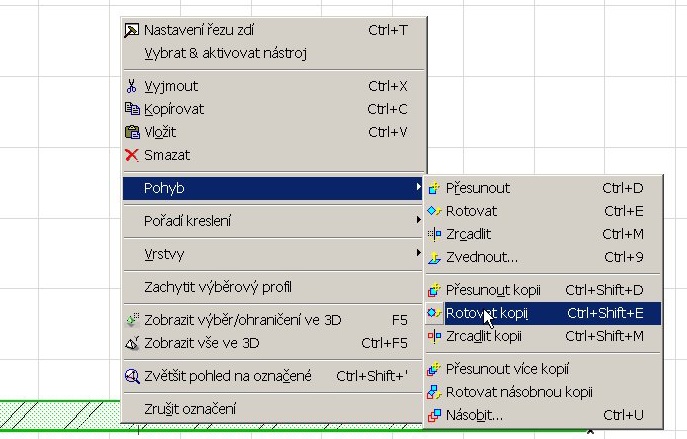Click the green hatched wall element

[x=60, y=415]
